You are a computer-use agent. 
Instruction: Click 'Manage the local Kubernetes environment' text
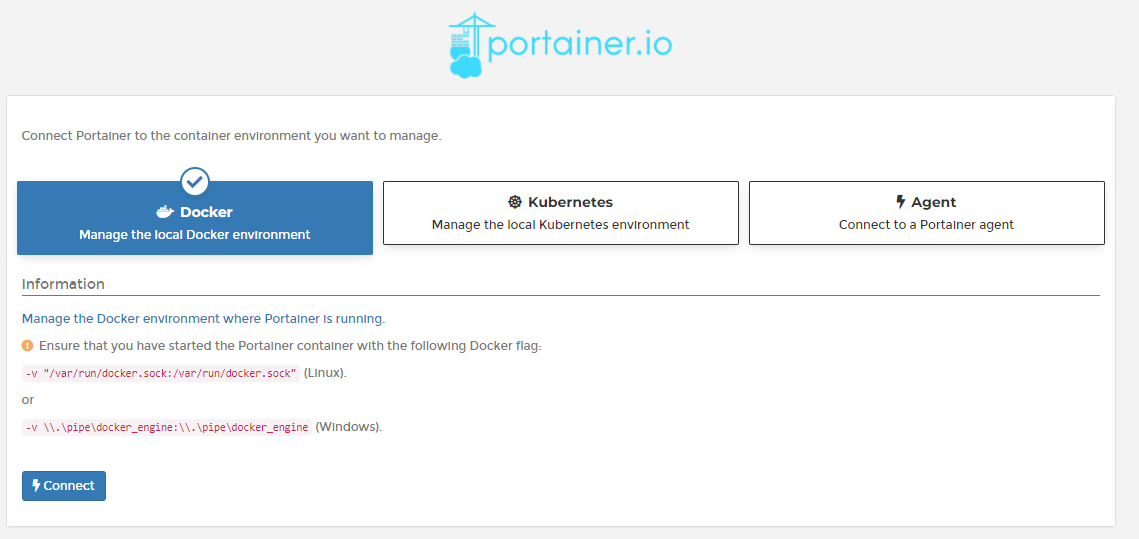[x=561, y=224]
